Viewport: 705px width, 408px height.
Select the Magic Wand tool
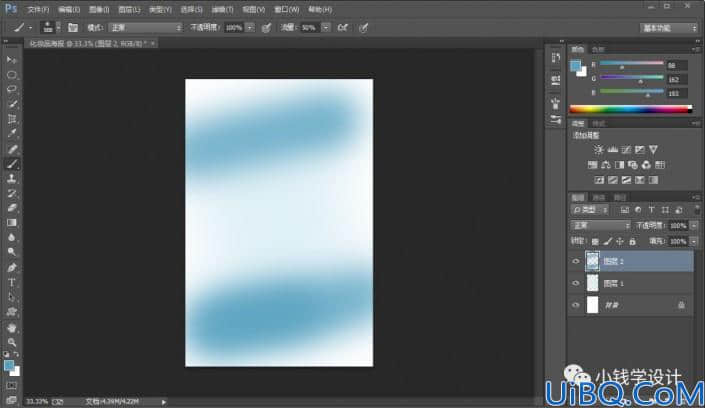12,104
